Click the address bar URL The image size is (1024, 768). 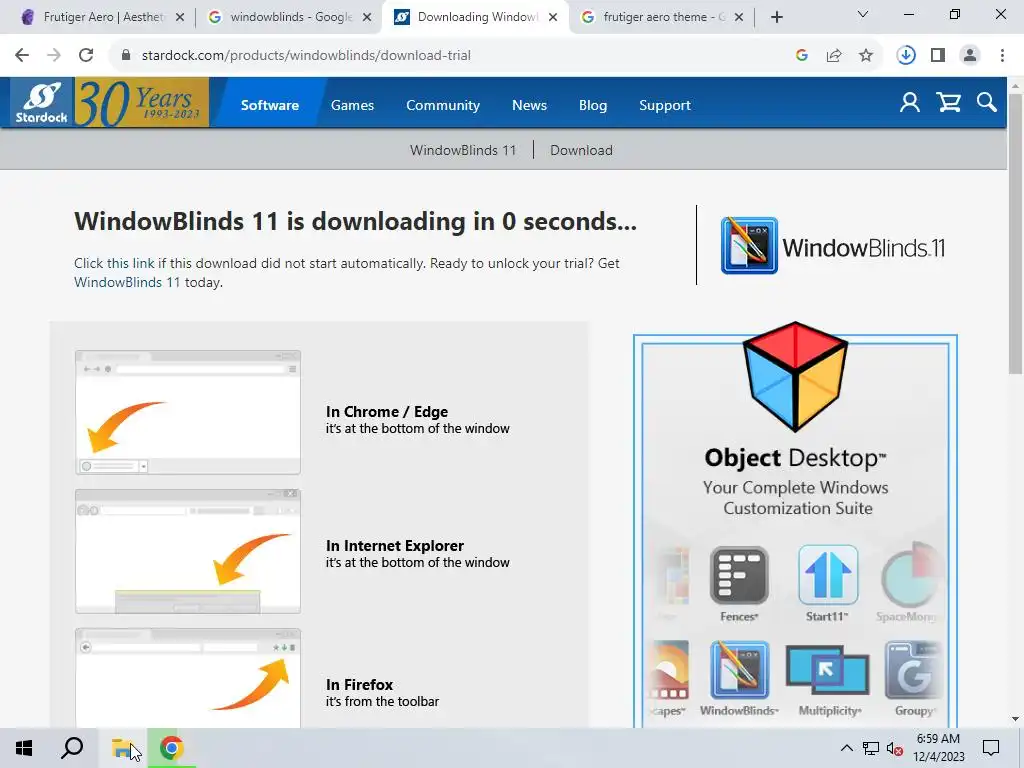(x=306, y=56)
